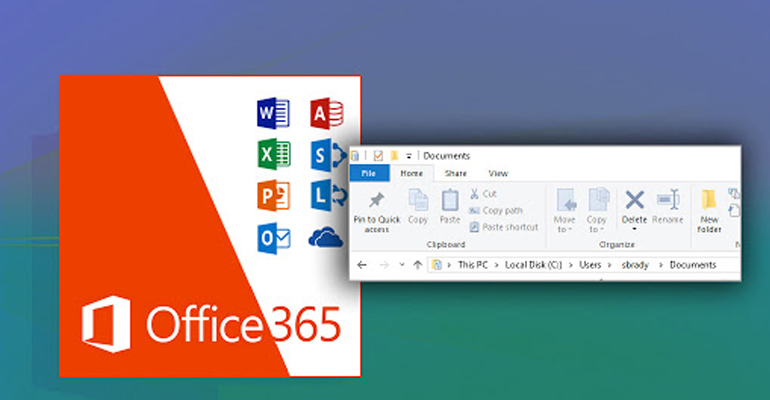Click the Rename button

coord(667,207)
